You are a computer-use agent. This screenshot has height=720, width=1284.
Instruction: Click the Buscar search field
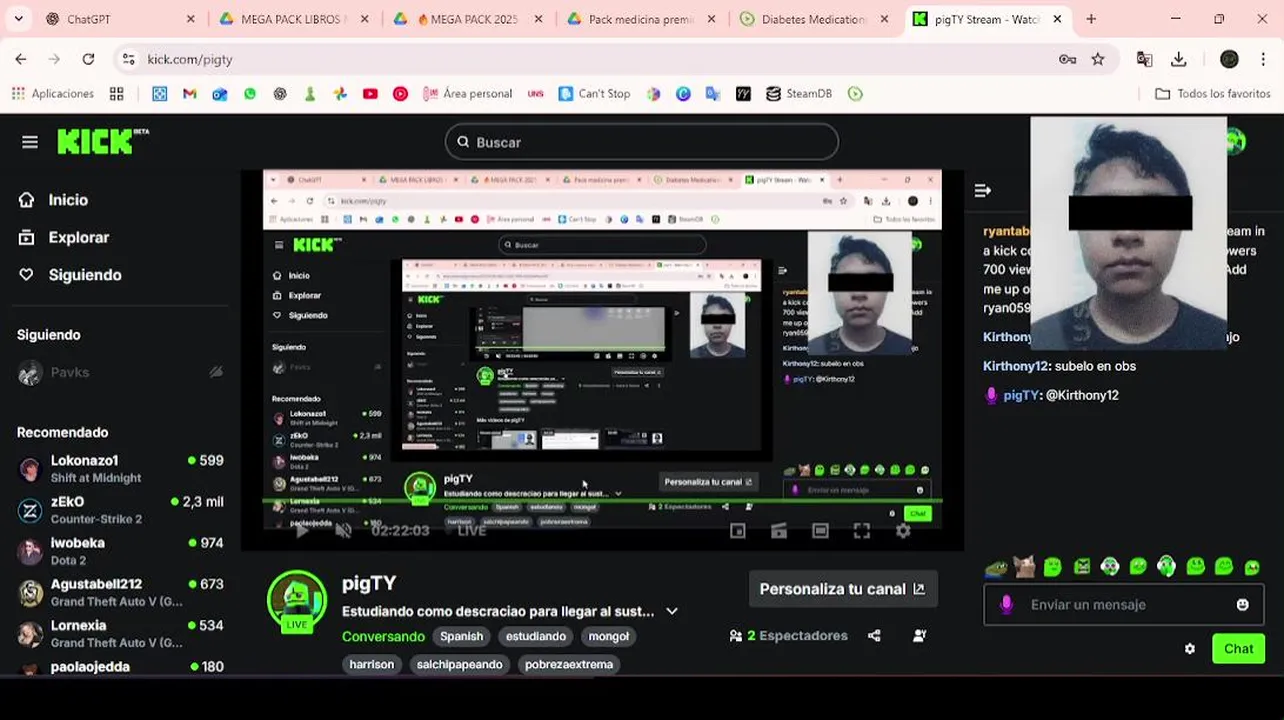[641, 142]
